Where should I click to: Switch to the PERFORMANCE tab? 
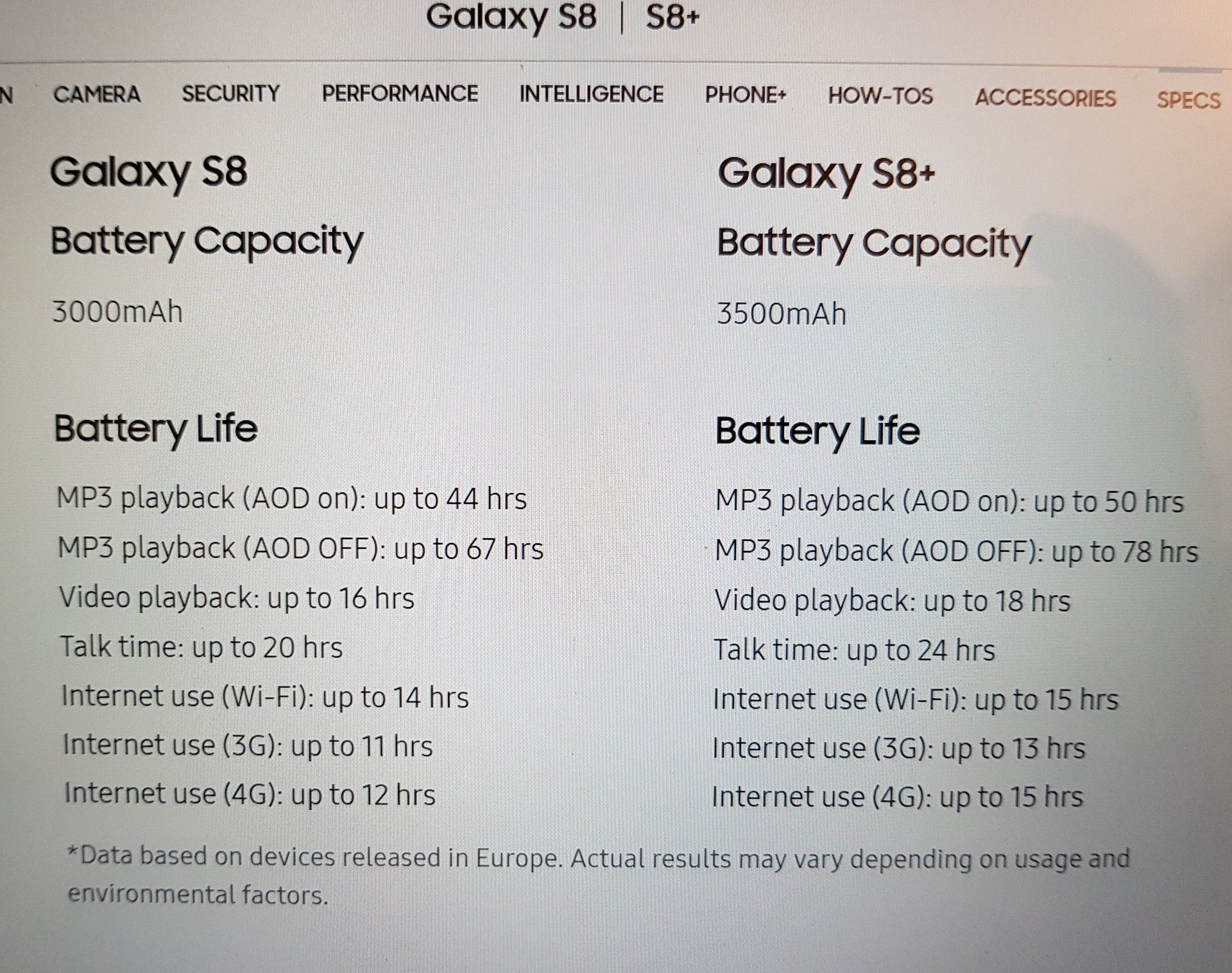click(x=400, y=94)
